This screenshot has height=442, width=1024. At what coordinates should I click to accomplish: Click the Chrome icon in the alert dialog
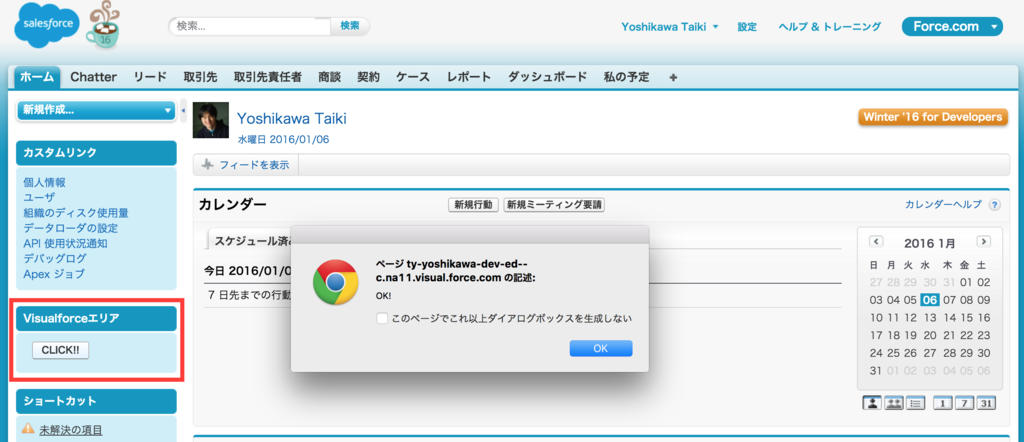[x=336, y=282]
